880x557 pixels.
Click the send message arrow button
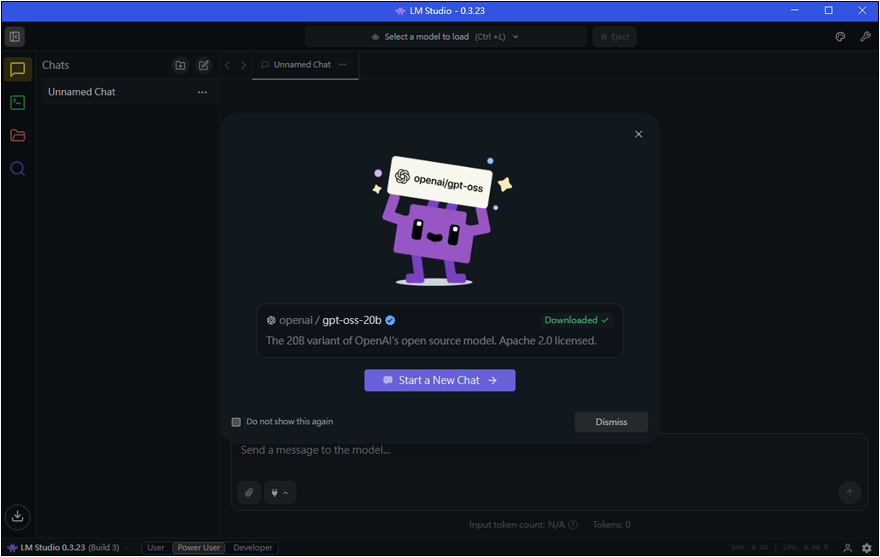click(849, 492)
